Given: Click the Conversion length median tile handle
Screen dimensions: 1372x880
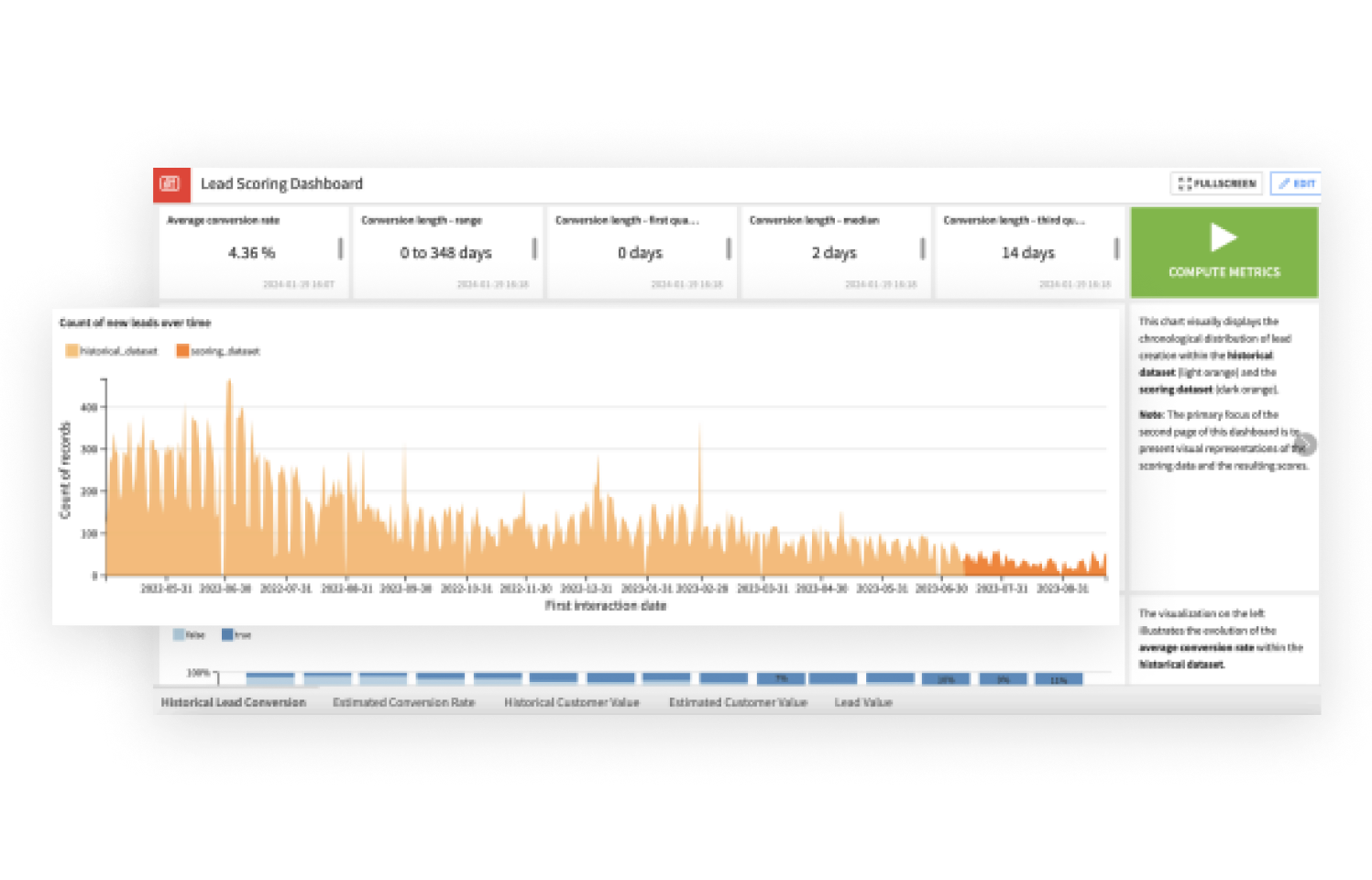Looking at the screenshot, I should [x=922, y=248].
